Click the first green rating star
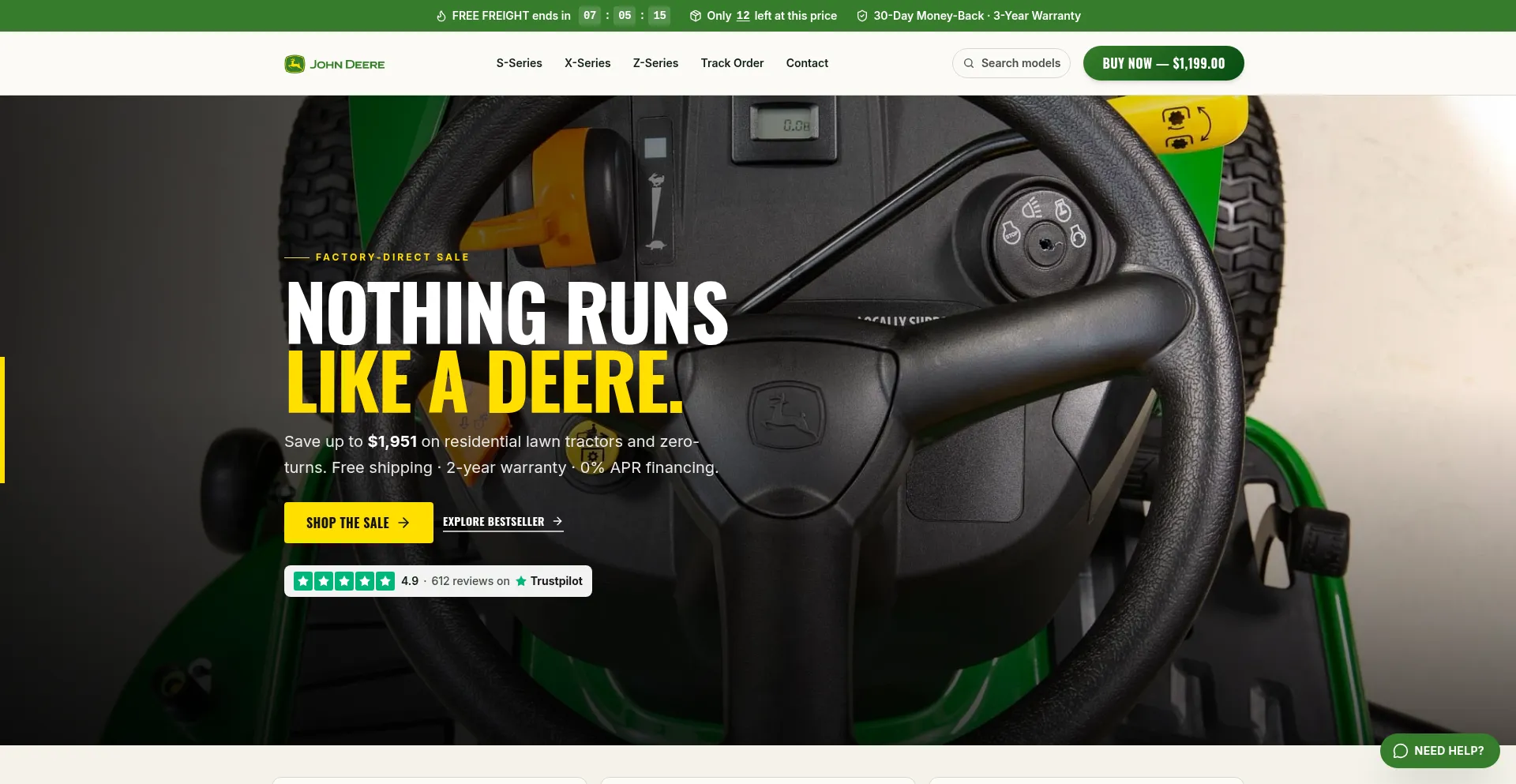The image size is (1516, 784). point(303,581)
